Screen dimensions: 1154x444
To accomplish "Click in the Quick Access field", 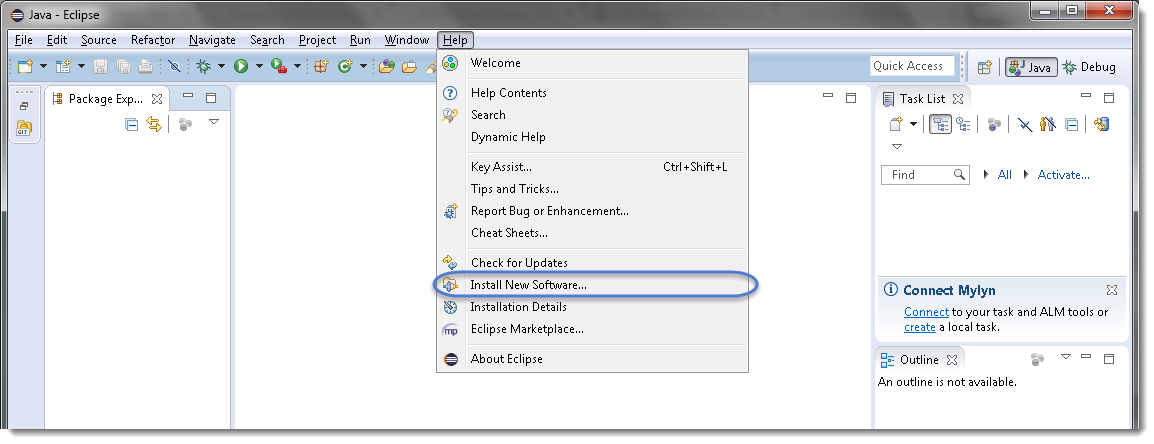I will pyautogui.click(x=912, y=66).
